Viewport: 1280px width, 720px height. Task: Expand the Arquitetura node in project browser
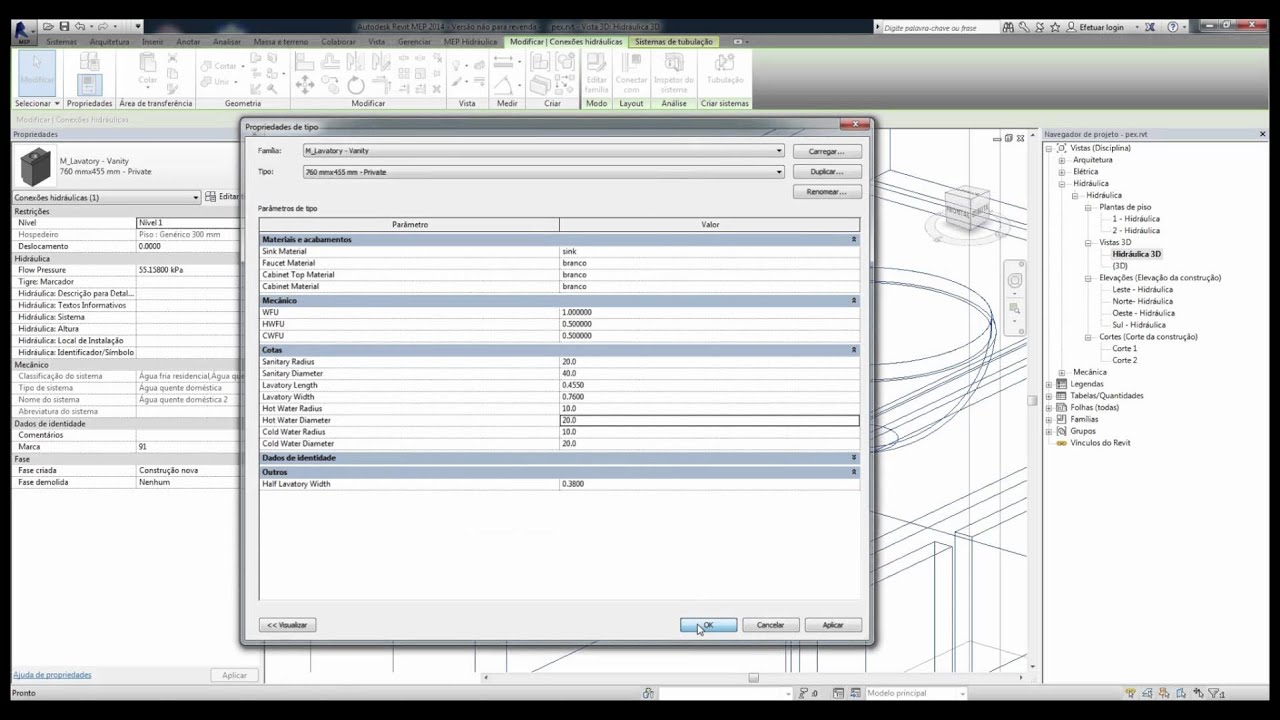pyautogui.click(x=1061, y=160)
